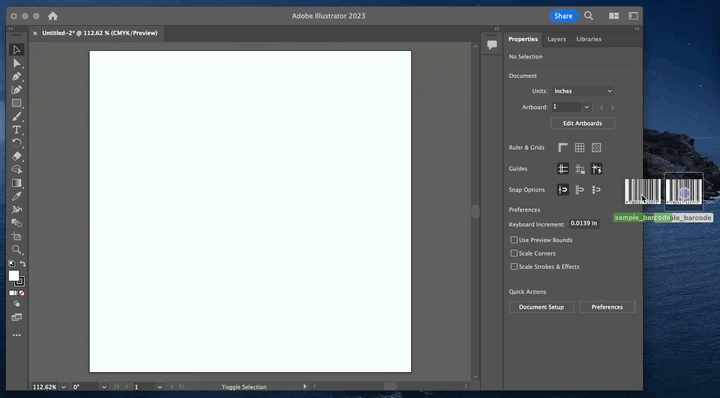
Task: Select the Direct Selection tool
Action: point(17,63)
